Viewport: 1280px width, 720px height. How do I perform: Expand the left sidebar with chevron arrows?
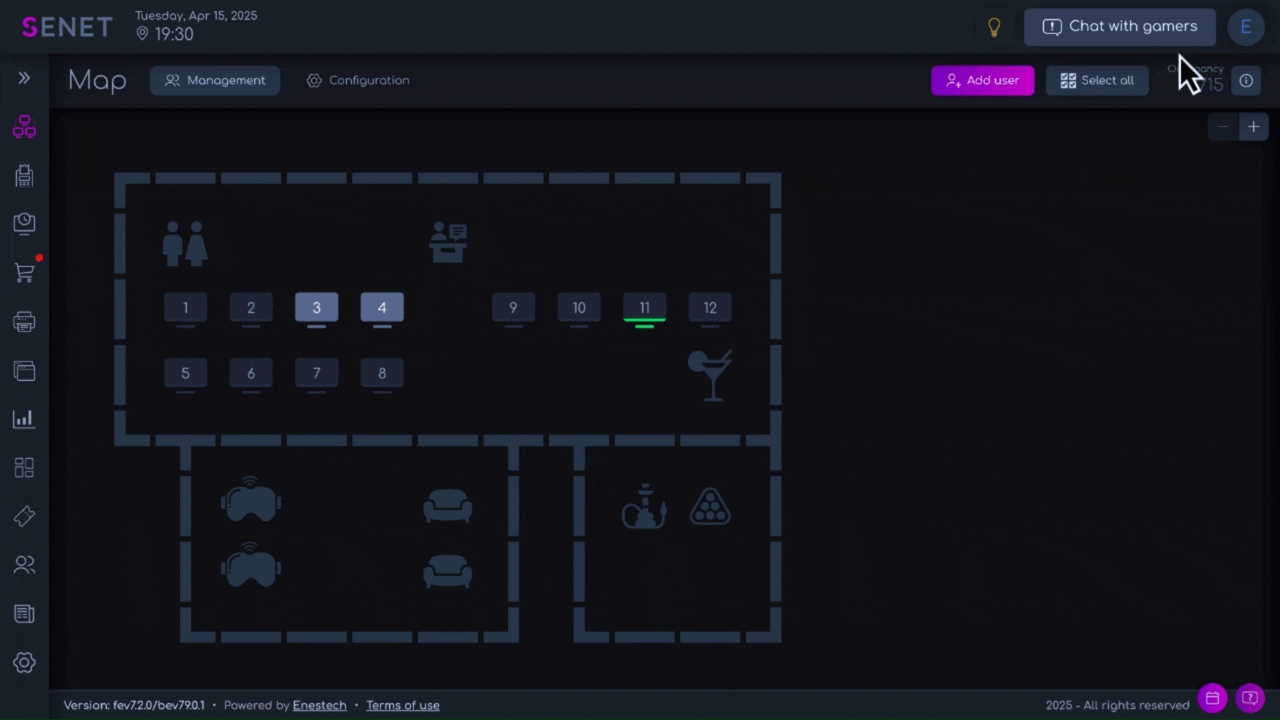click(x=24, y=78)
